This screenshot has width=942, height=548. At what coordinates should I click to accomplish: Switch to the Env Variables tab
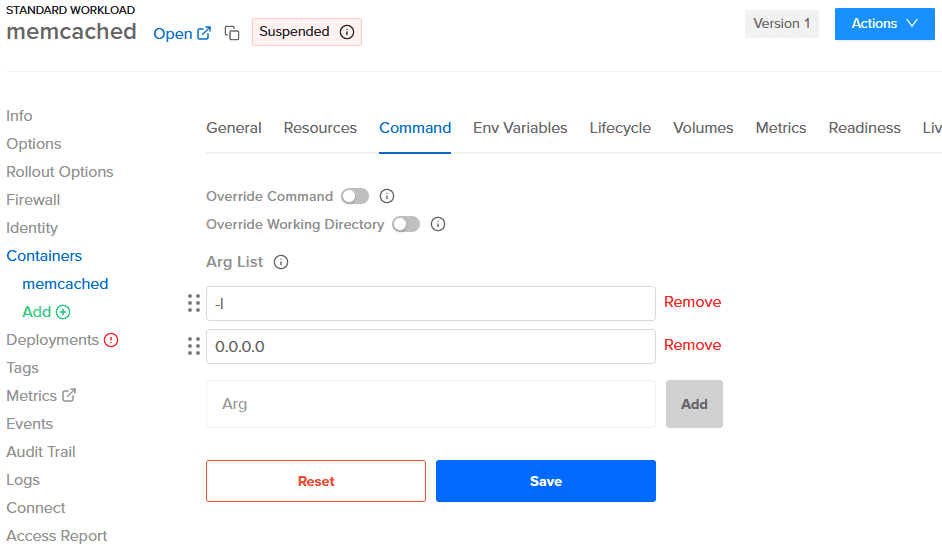(x=520, y=128)
